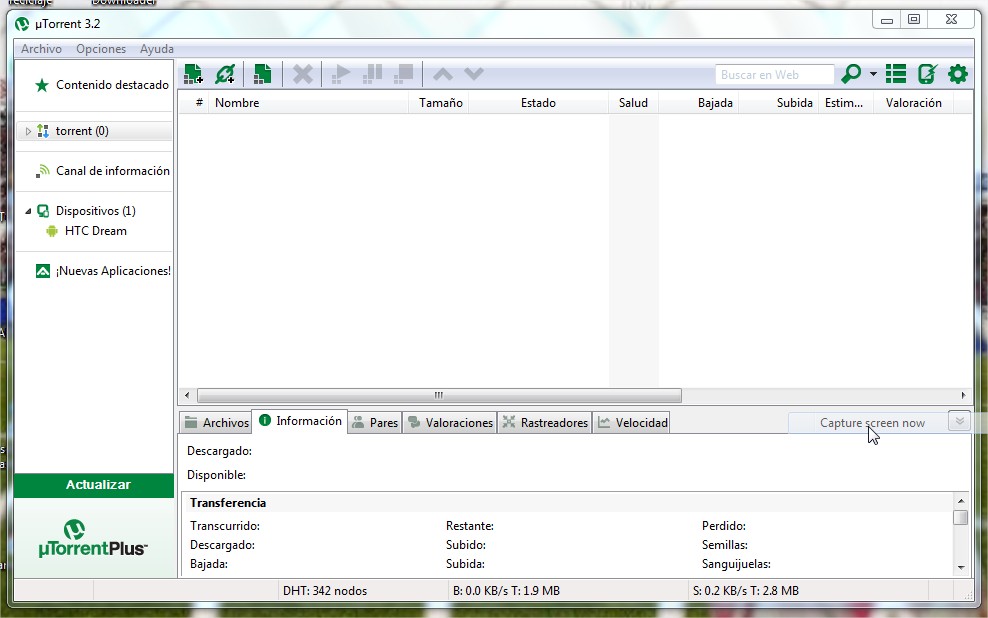Click info panel scrollbar down arrow
The image size is (988, 618).
pyautogui.click(x=961, y=568)
